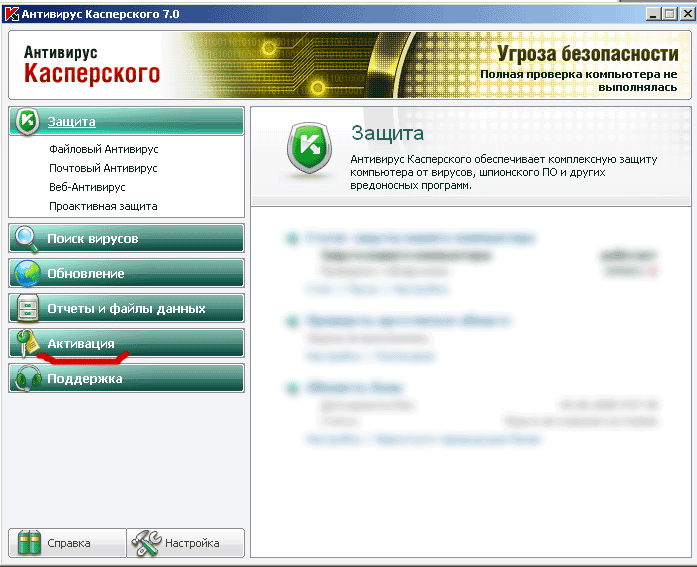Open Отчеты и файлы данных section

126,308
